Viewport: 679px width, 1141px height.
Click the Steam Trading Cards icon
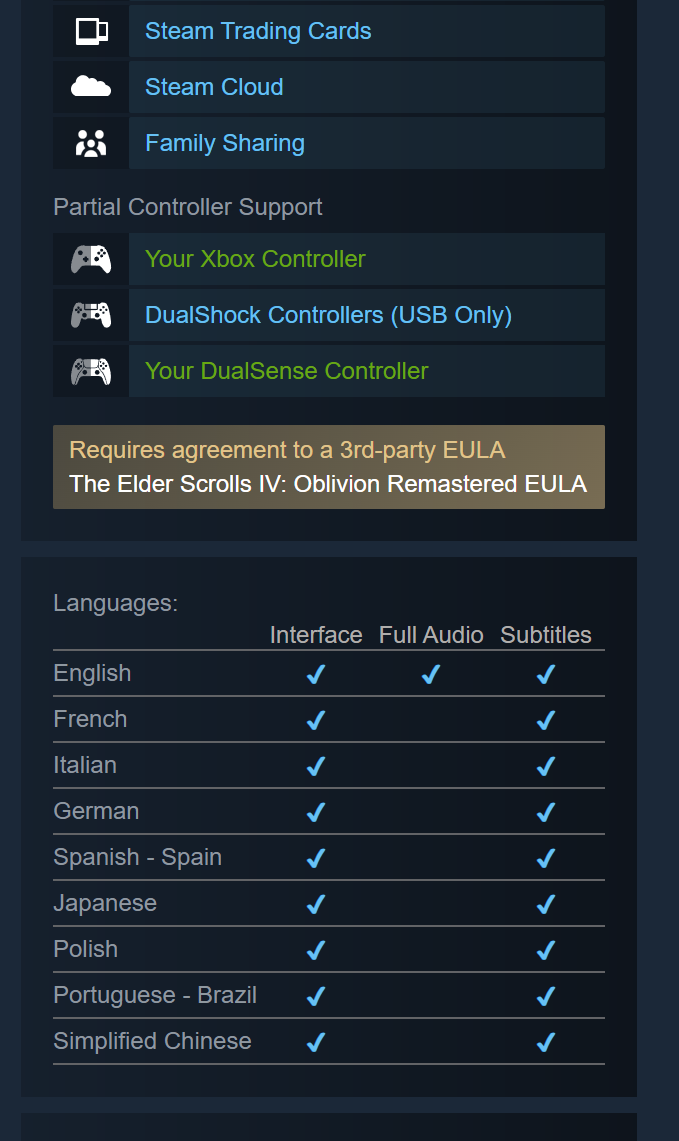pyautogui.click(x=91, y=31)
